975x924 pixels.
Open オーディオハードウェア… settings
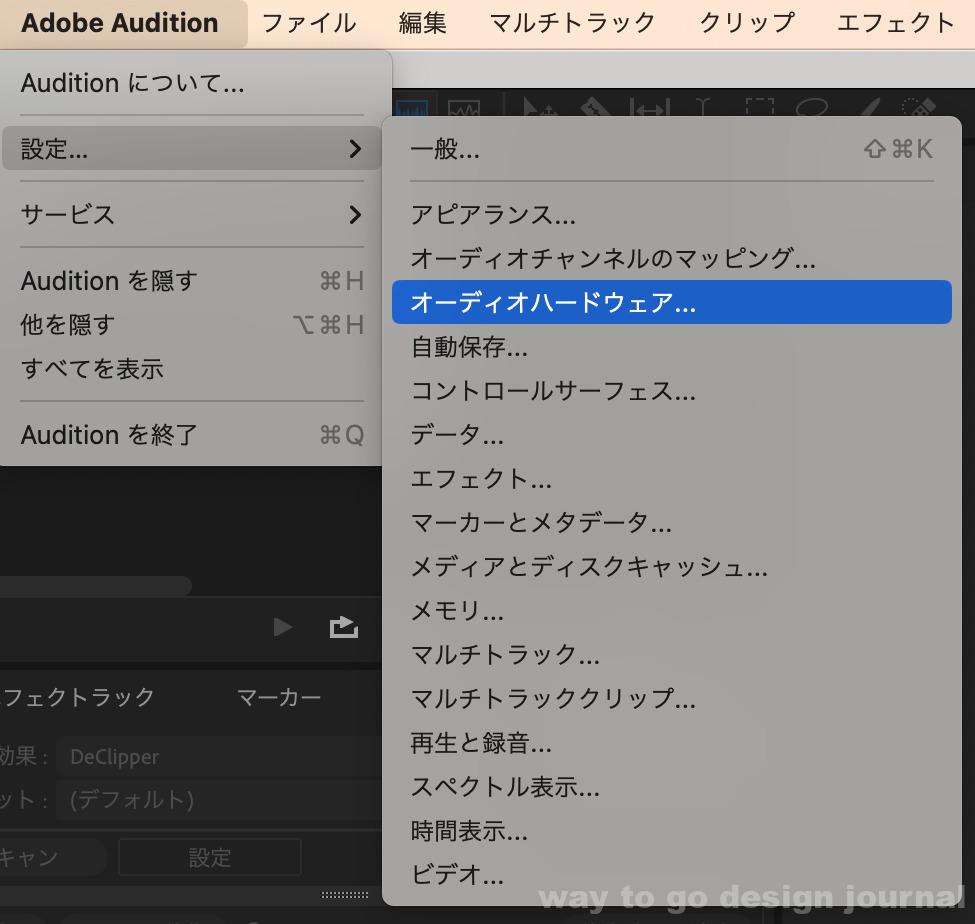coord(672,302)
